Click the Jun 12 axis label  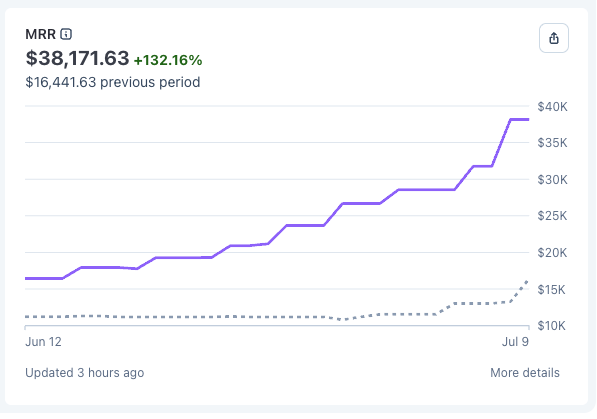[43, 342]
